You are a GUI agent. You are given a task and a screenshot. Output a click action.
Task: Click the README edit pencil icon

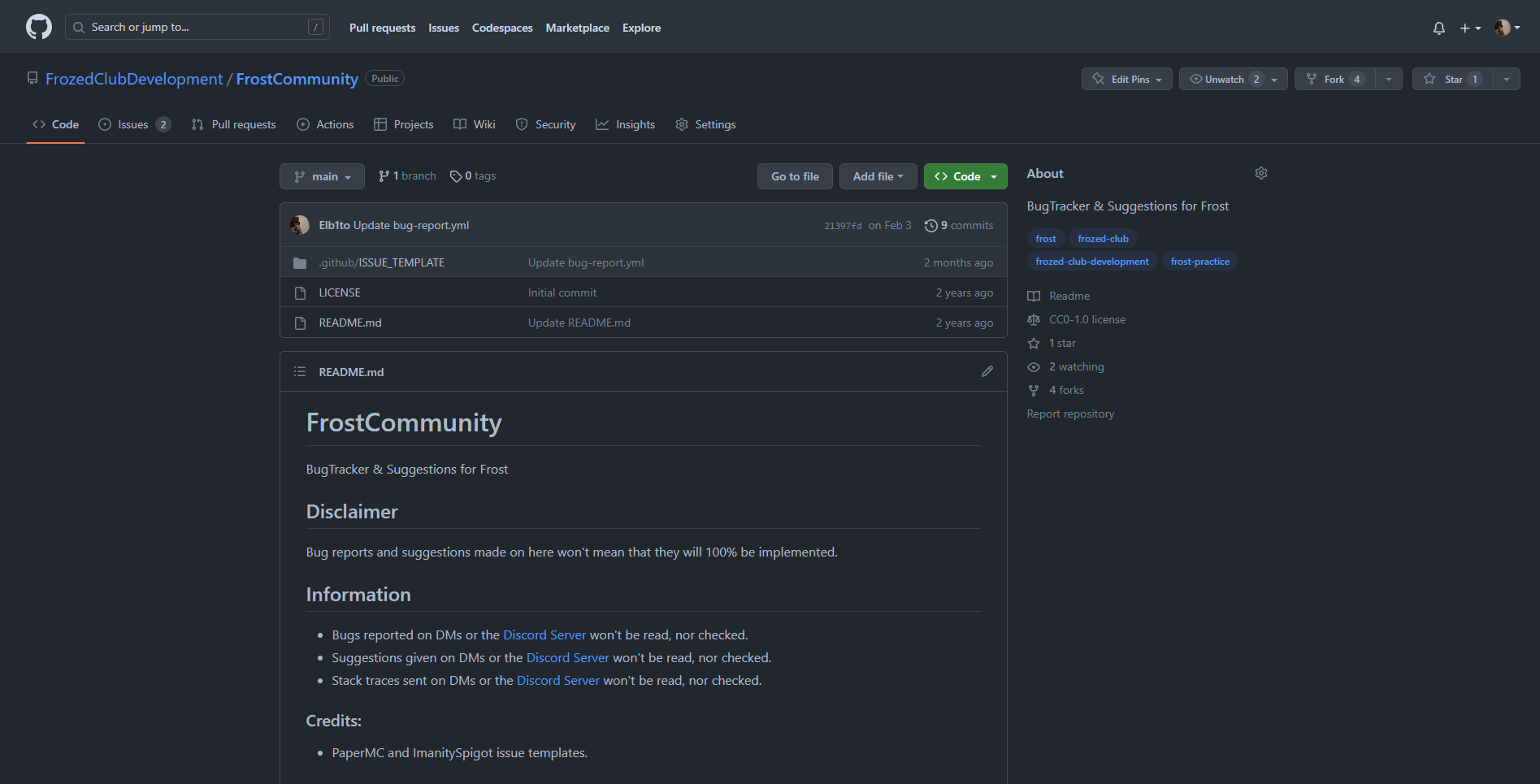tap(987, 371)
